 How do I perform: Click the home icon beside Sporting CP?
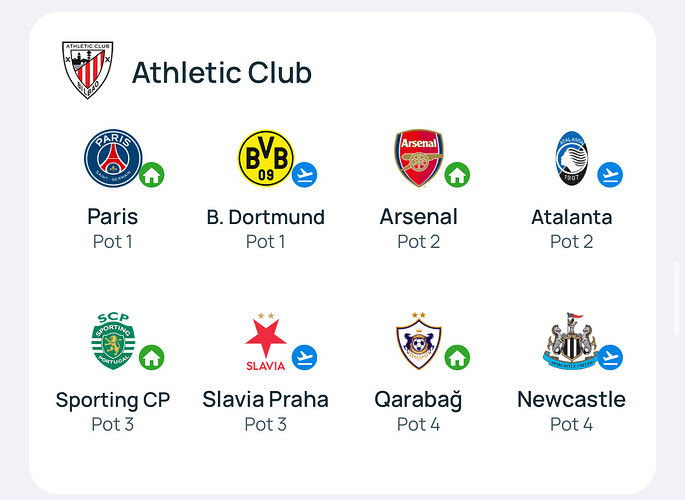point(152,357)
